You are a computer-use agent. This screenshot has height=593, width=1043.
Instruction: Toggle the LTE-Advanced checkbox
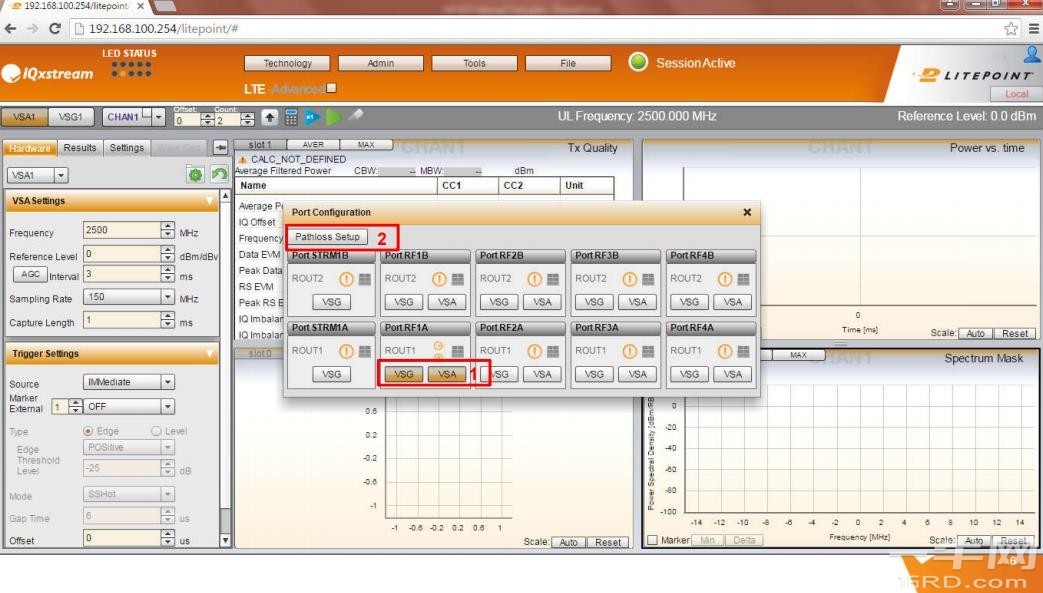click(x=332, y=88)
